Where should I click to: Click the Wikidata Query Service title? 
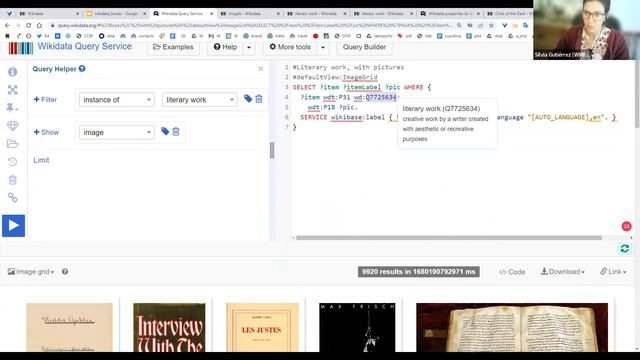pos(85,47)
